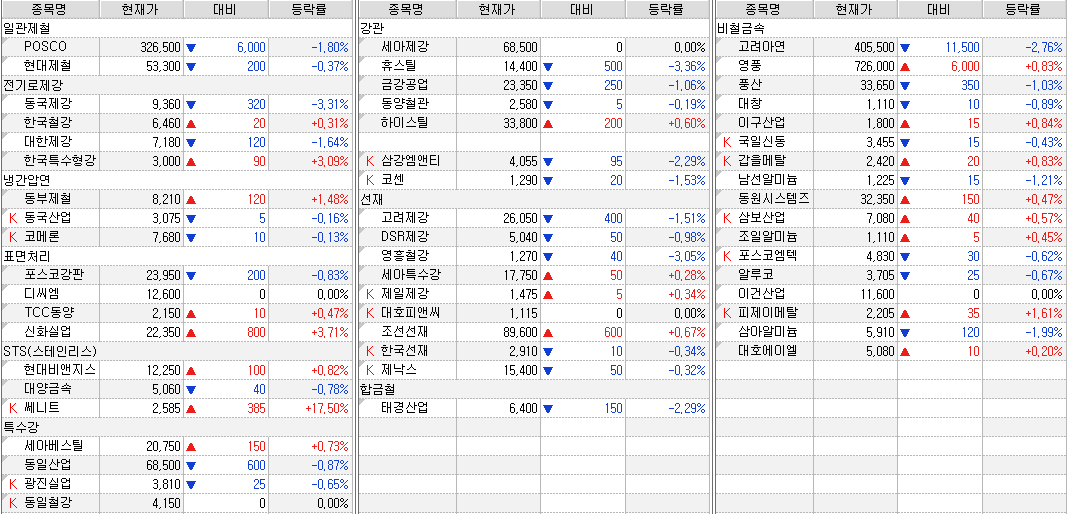Click the DSR제강 stock name
Screen dimensions: 1068x514
coord(405,238)
